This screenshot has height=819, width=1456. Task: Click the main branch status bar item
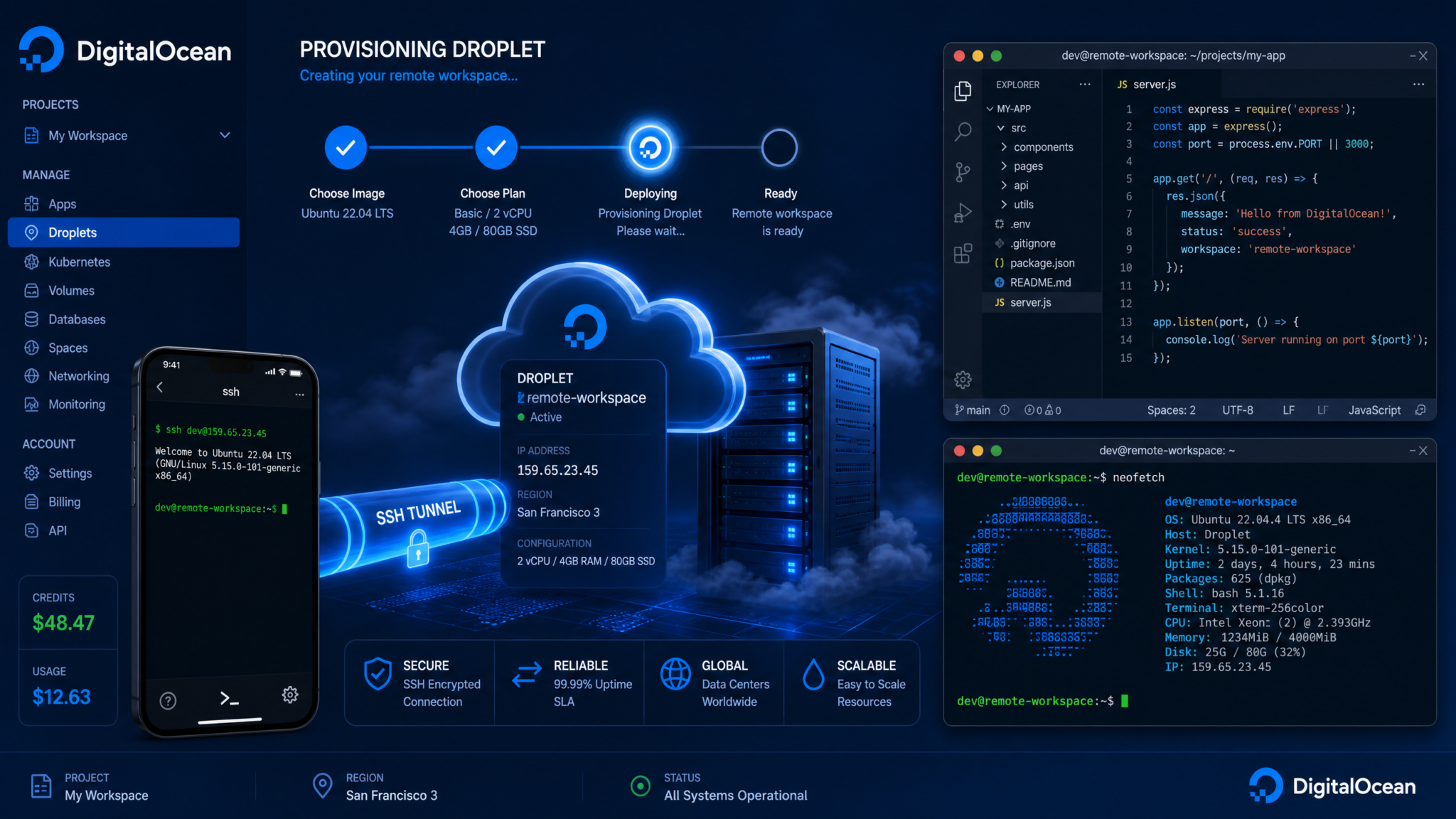pyautogui.click(x=972, y=410)
